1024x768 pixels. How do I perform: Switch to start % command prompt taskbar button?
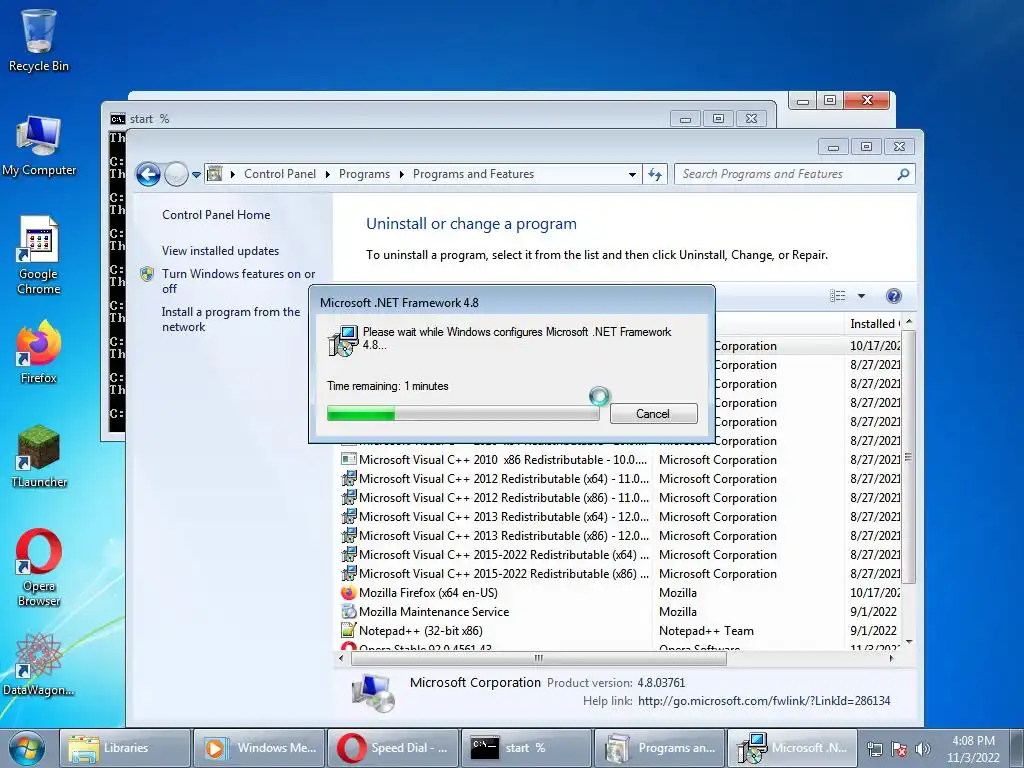coord(526,748)
